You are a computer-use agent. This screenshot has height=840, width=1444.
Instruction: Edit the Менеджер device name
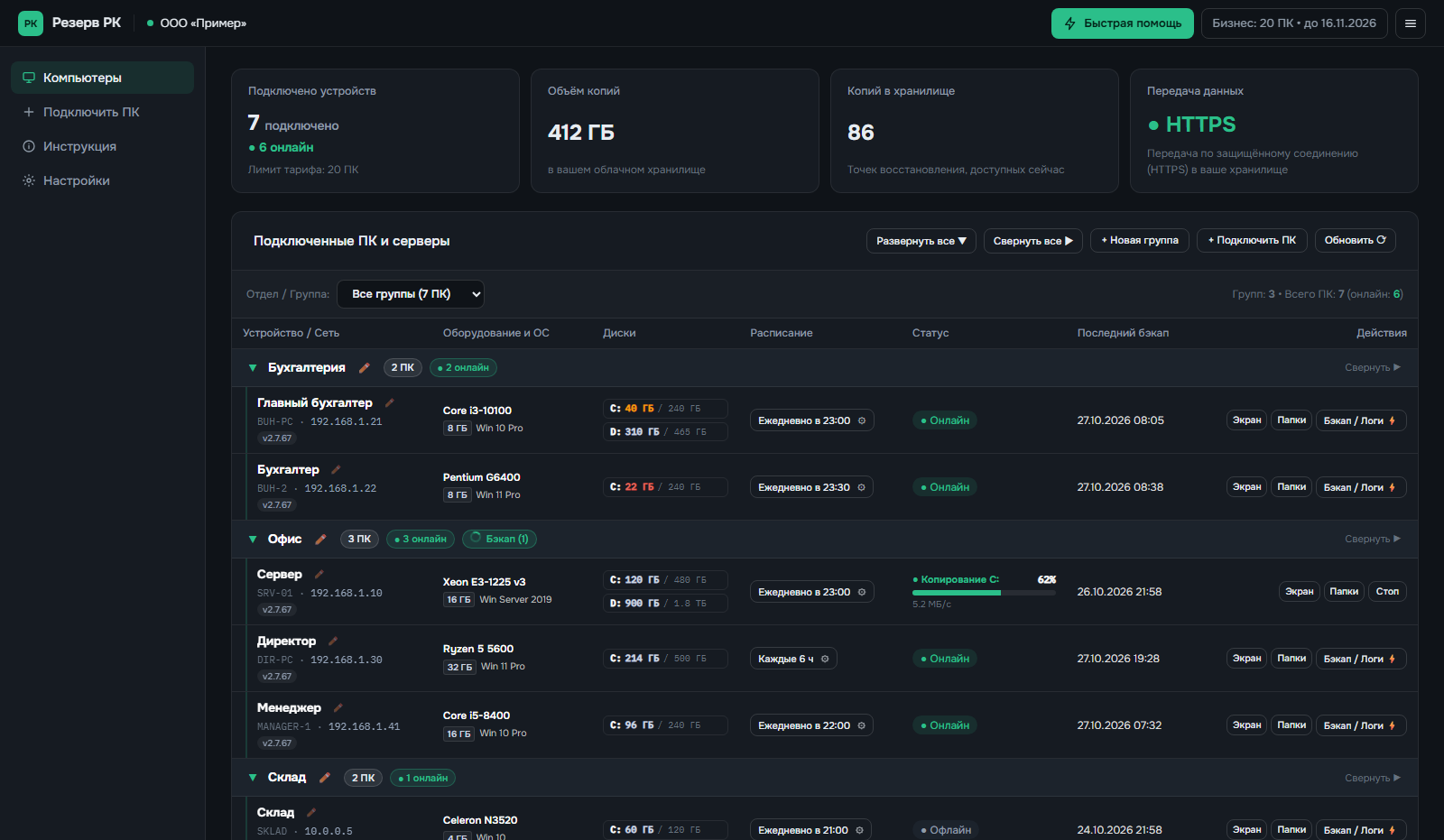[338, 707]
